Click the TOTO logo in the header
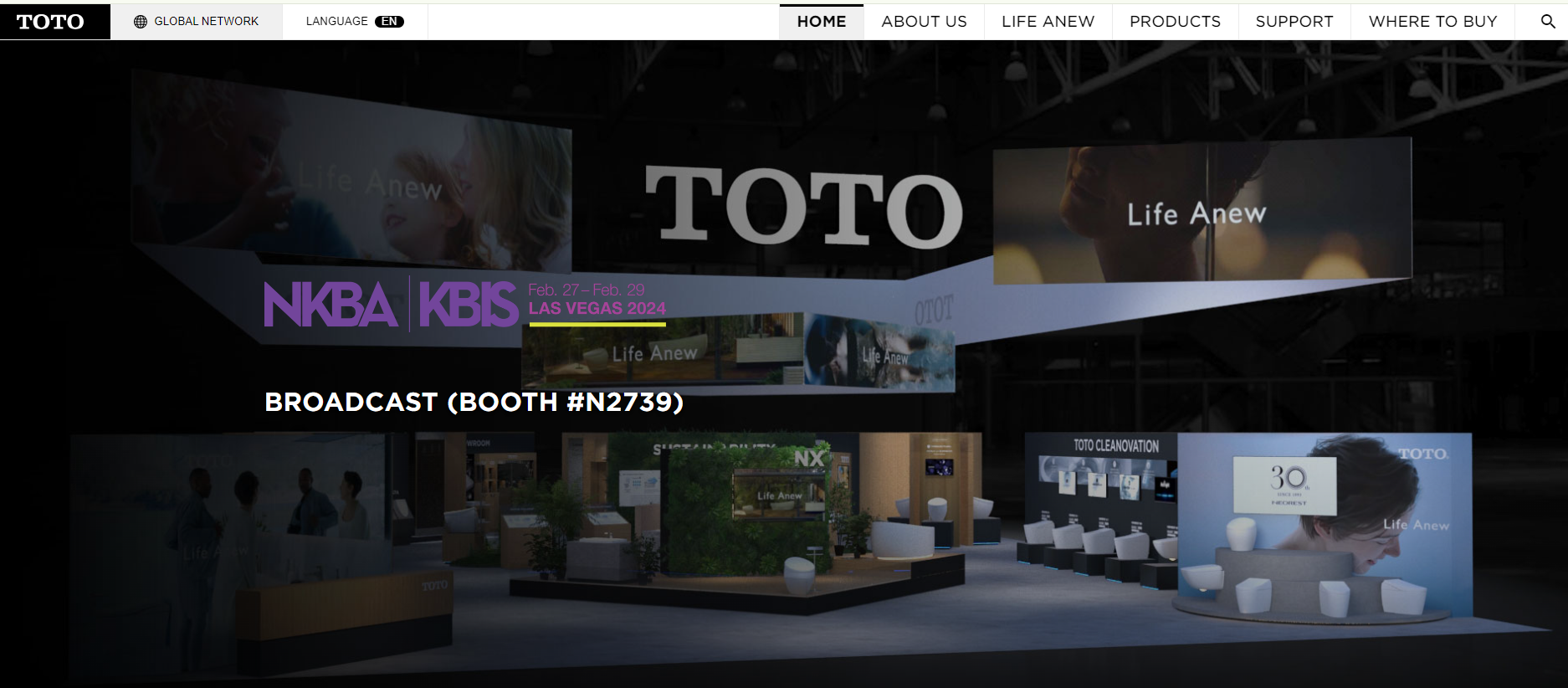This screenshot has height=688, width=1568. coord(51,22)
